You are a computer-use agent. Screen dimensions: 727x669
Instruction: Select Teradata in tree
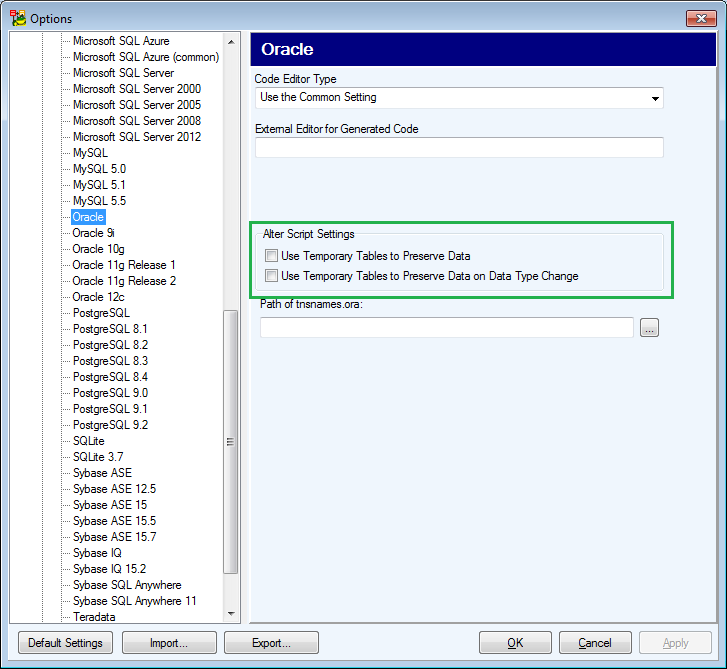point(94,617)
